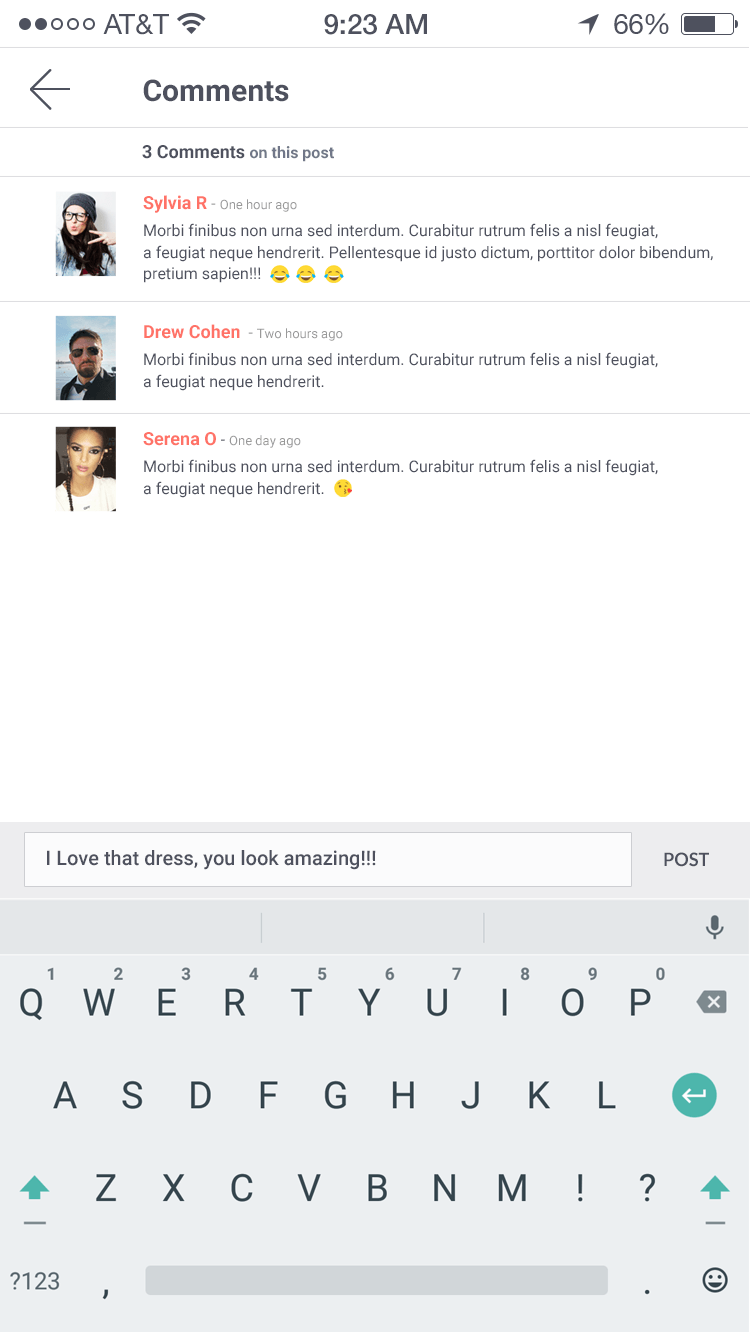Open Drew Cohen username link
This screenshot has width=750, height=1332.
pyautogui.click(x=192, y=332)
